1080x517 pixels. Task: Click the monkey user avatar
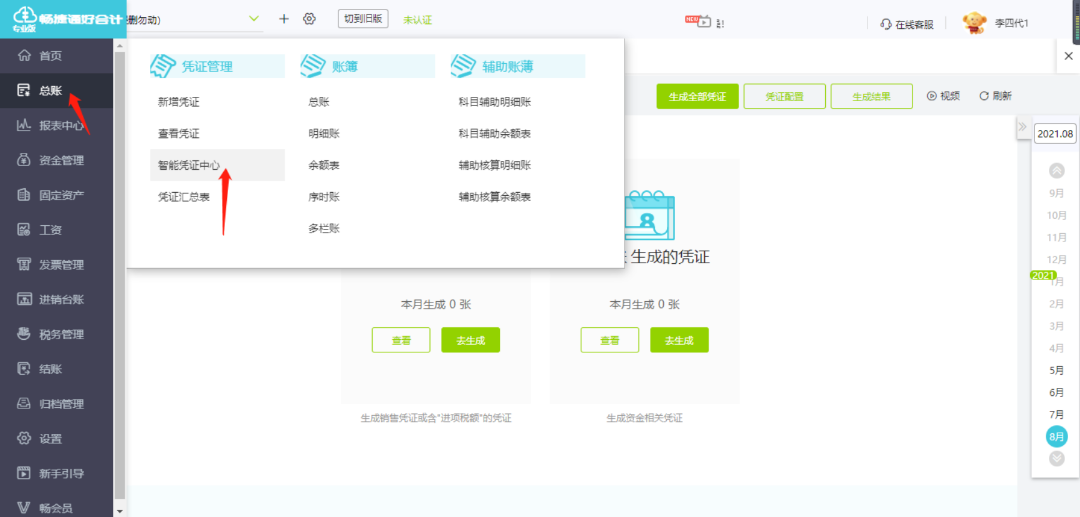pyautogui.click(x=974, y=23)
